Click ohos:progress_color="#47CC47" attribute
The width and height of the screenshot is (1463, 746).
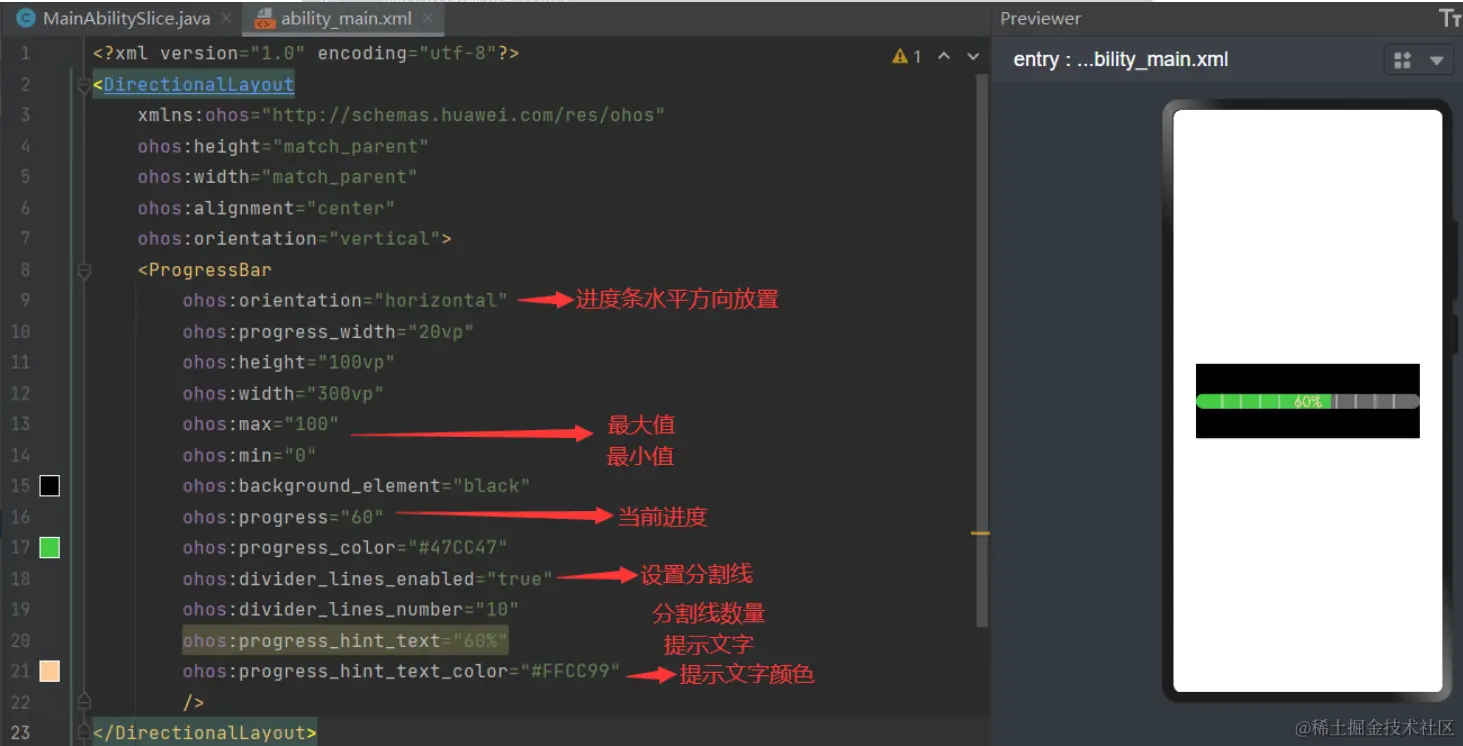[345, 548]
